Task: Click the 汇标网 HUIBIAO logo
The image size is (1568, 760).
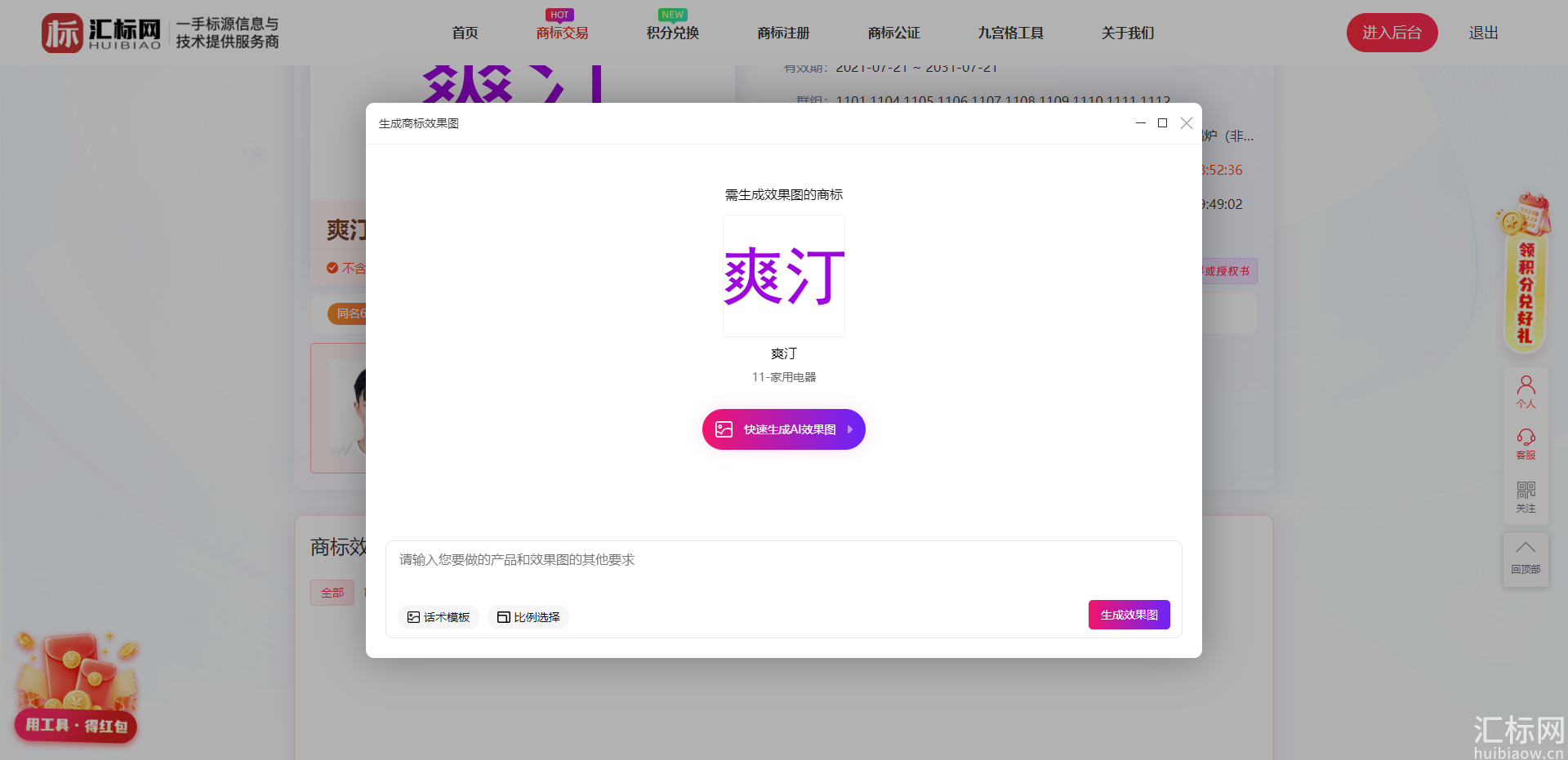Action: tap(101, 33)
